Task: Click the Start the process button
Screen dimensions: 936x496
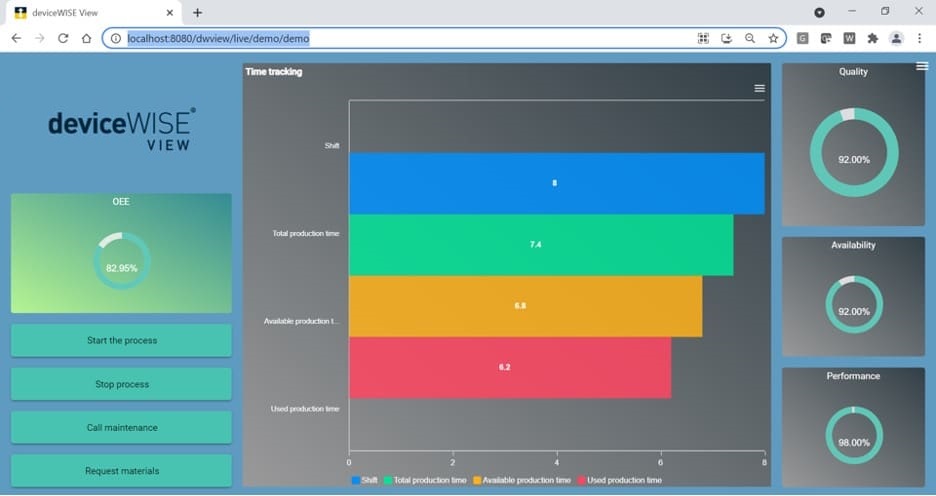Action: click(x=121, y=340)
